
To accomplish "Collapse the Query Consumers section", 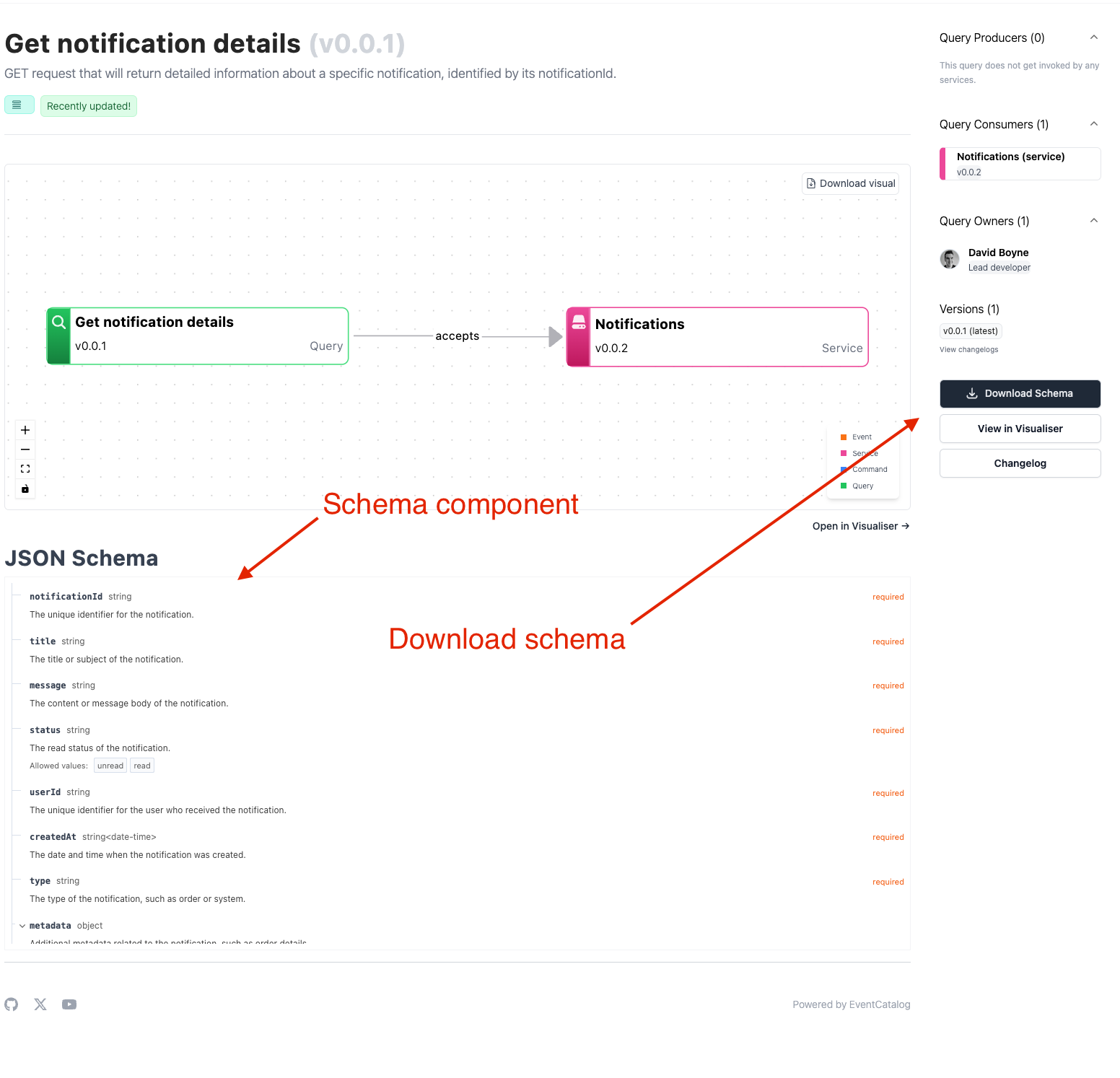I will click(1094, 124).
